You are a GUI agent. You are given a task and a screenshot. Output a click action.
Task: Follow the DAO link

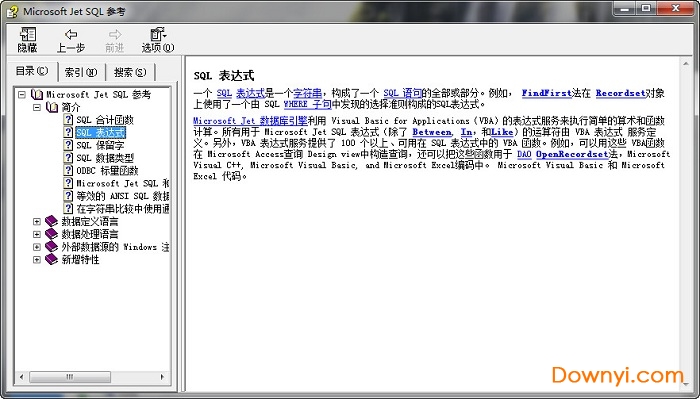(524, 154)
